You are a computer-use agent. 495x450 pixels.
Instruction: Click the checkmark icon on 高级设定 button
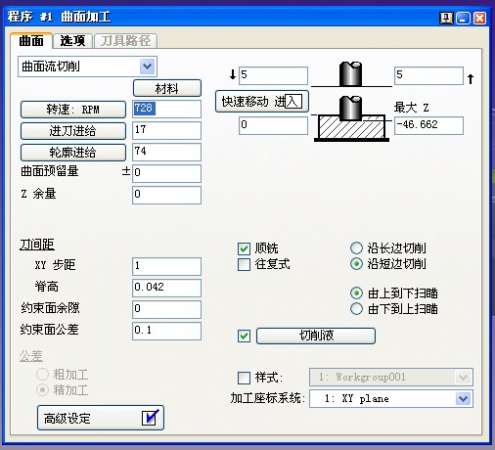pyautogui.click(x=150, y=417)
